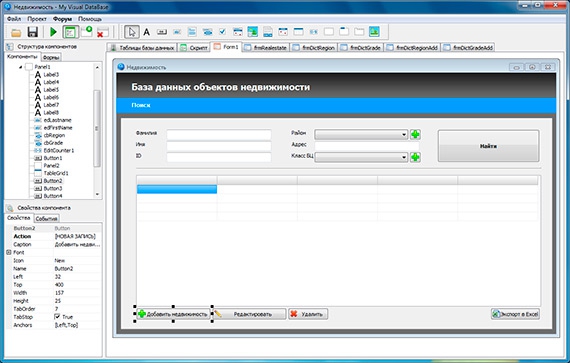Pick the GroupBox component in the palette
Screen dimensions: 570x363
[359, 32]
